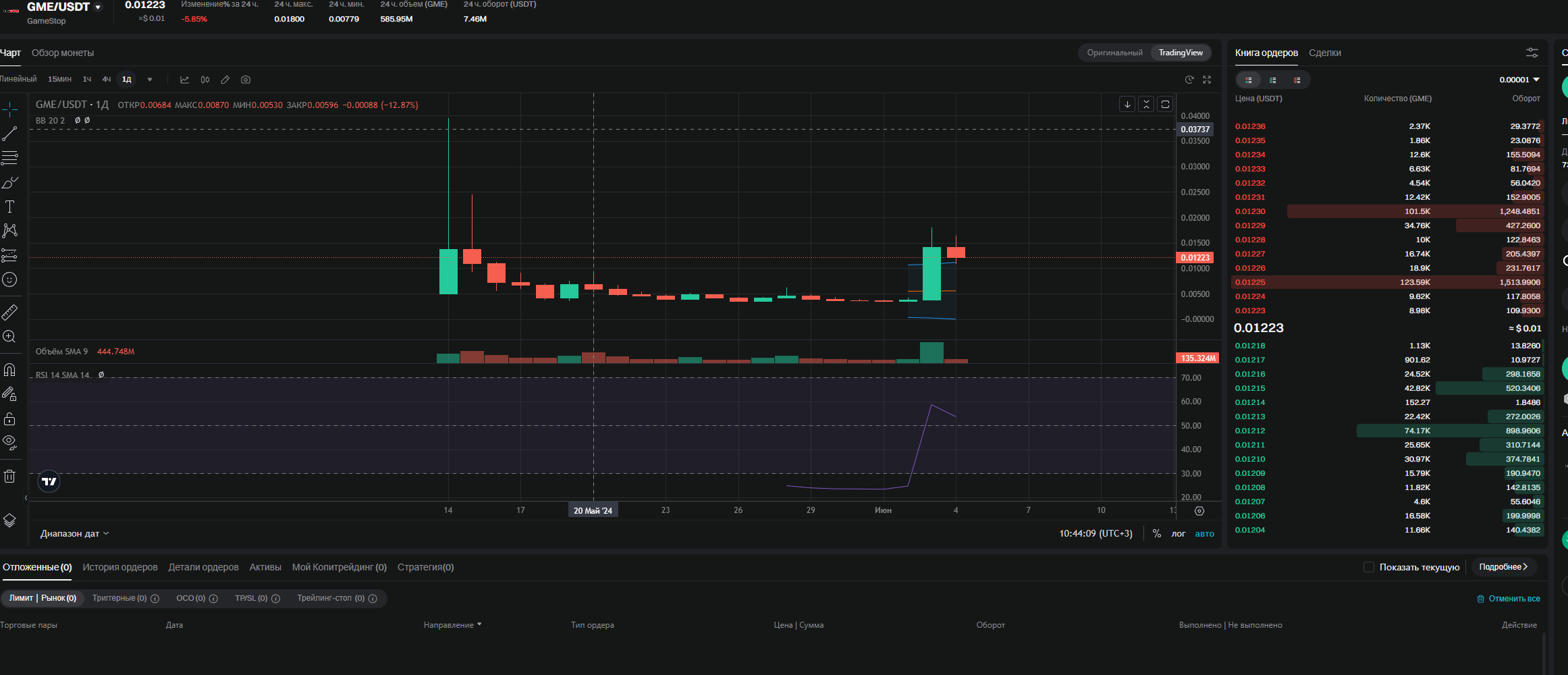1568x675 pixels.
Task: Open the Диапазон дат dropdown
Action: point(74,534)
